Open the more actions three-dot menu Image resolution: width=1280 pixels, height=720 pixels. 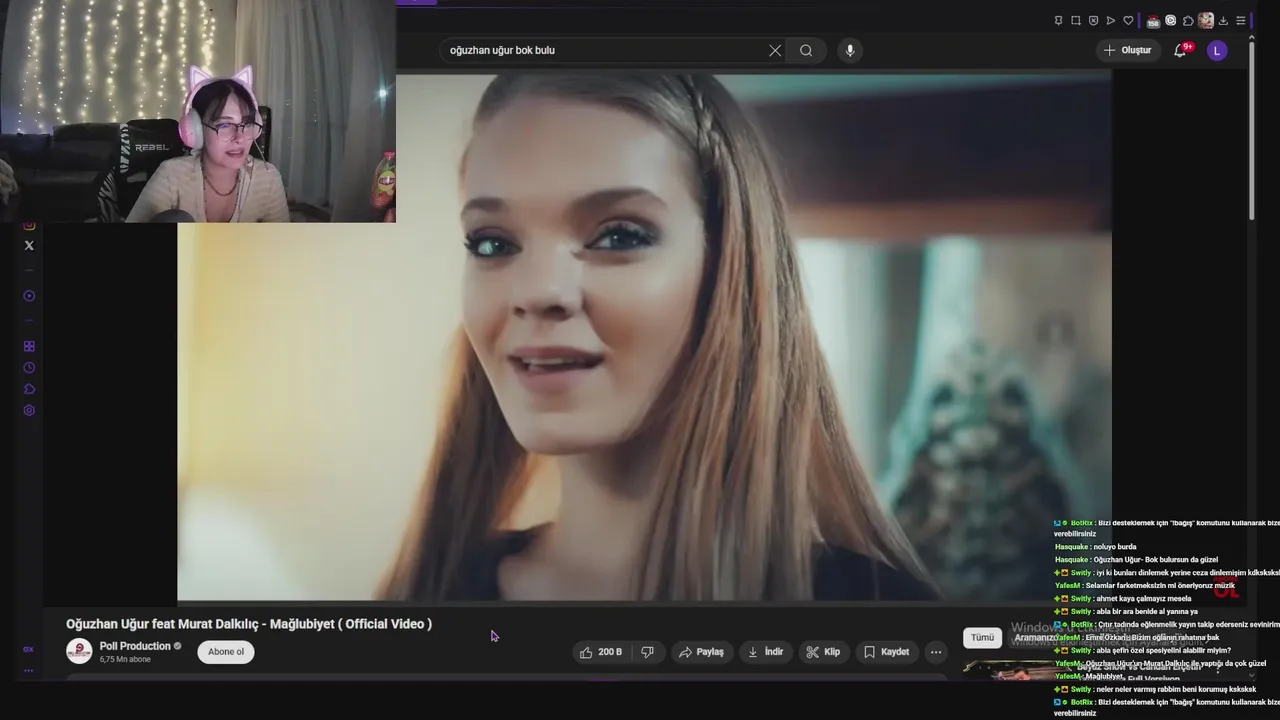coord(936,652)
